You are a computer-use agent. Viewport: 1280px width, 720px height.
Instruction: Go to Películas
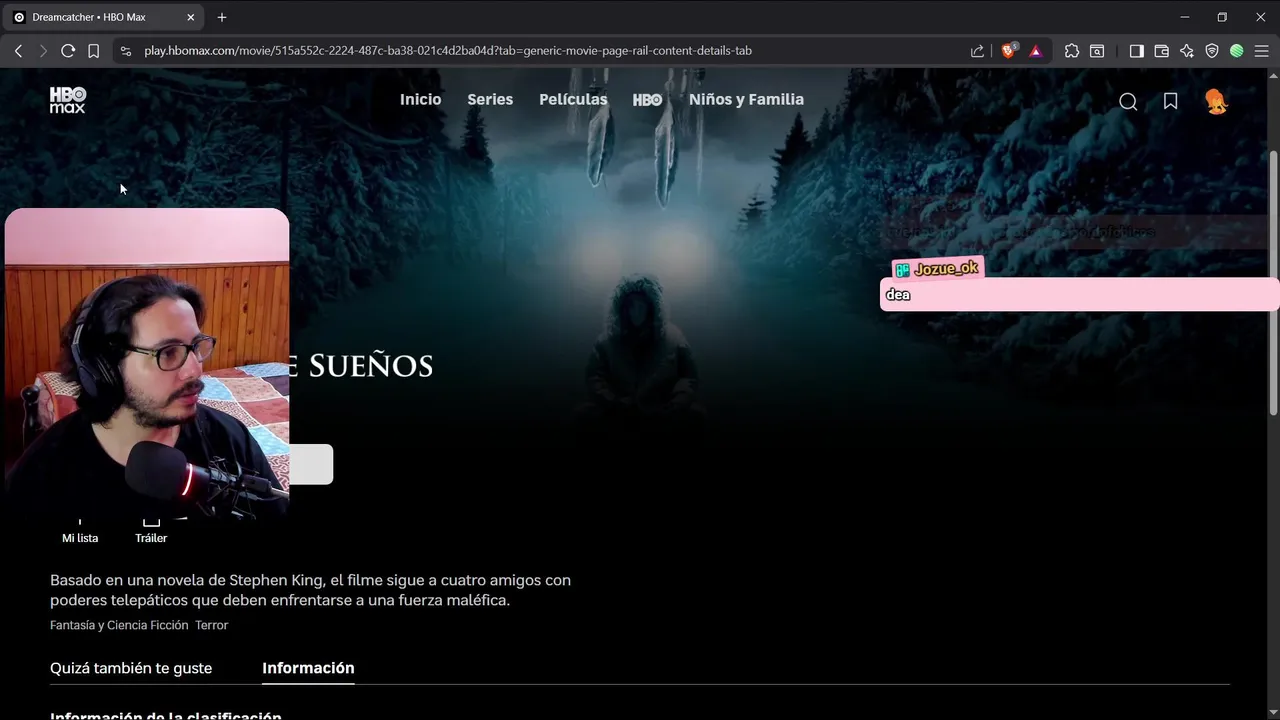coord(573,100)
